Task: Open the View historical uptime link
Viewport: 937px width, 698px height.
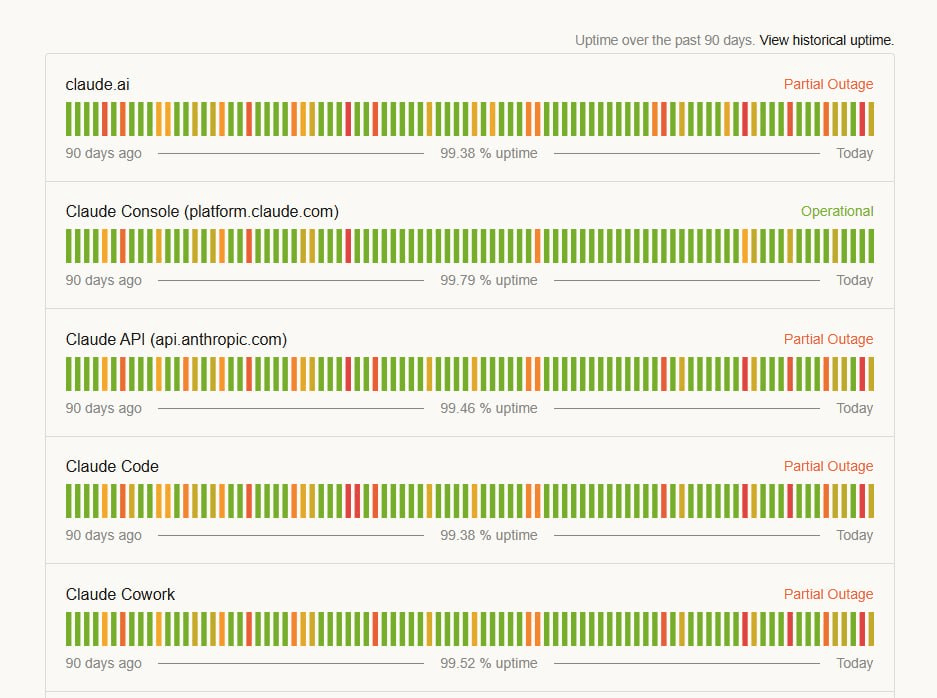Action: pyautogui.click(x=826, y=40)
